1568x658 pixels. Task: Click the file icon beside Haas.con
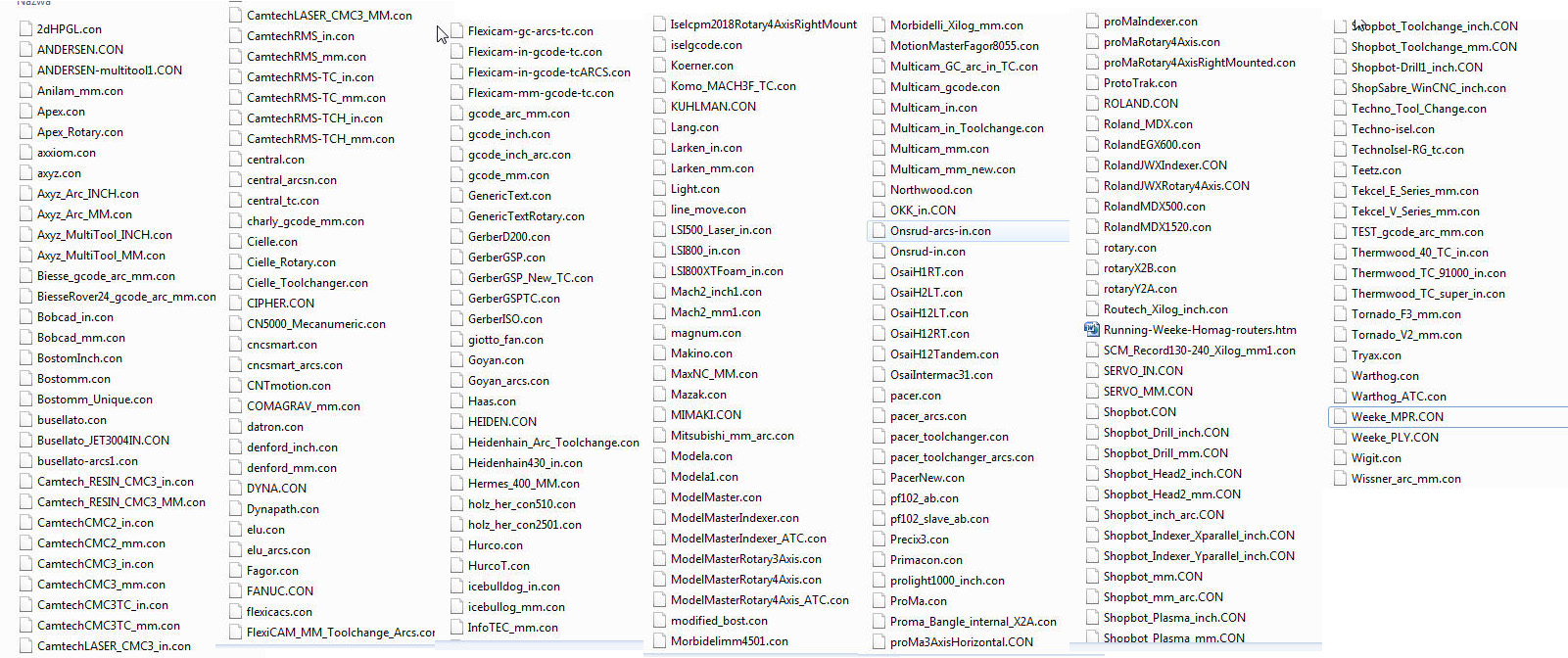point(457,401)
